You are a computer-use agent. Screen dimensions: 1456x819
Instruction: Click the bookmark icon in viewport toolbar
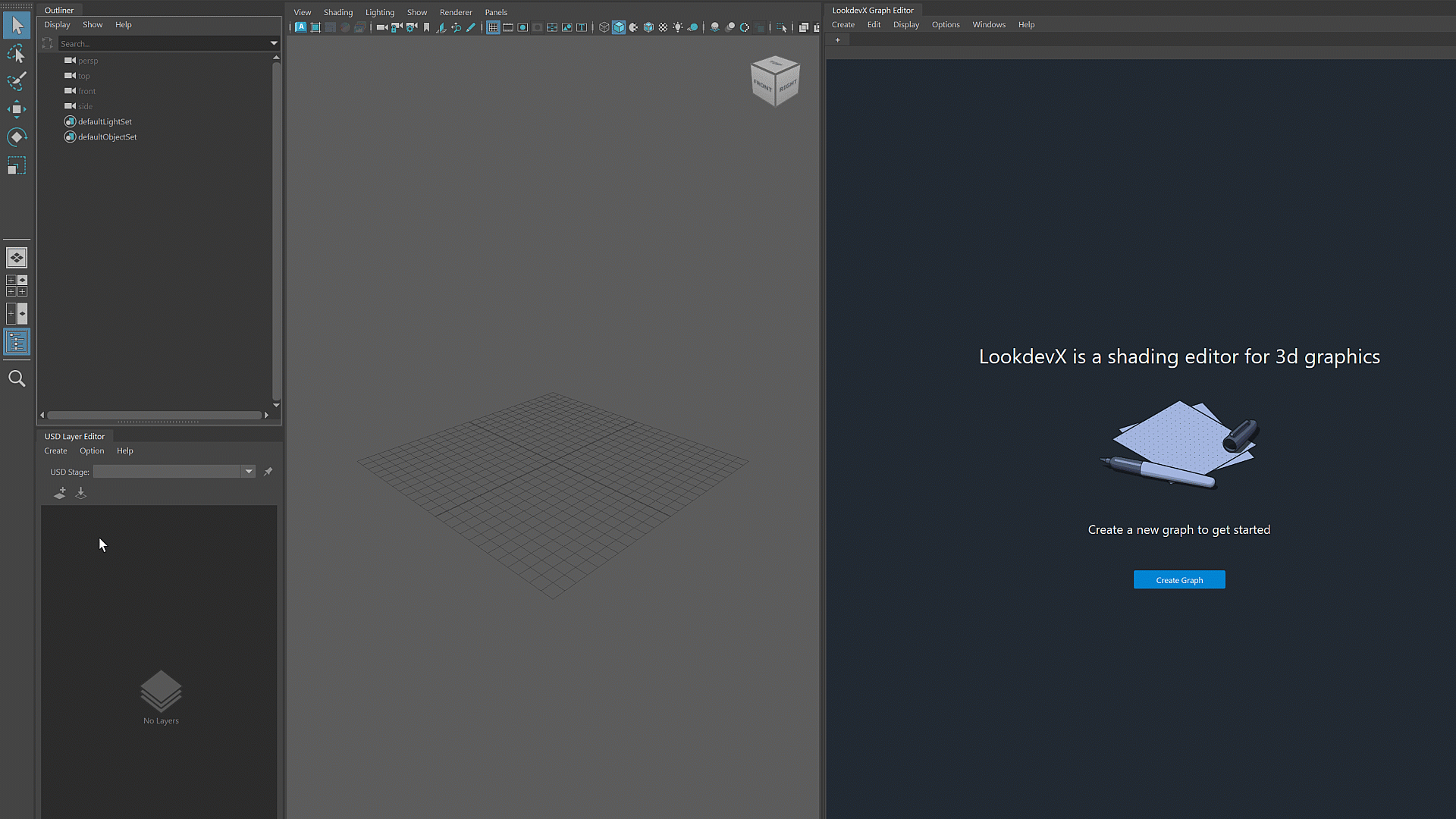pos(426,27)
